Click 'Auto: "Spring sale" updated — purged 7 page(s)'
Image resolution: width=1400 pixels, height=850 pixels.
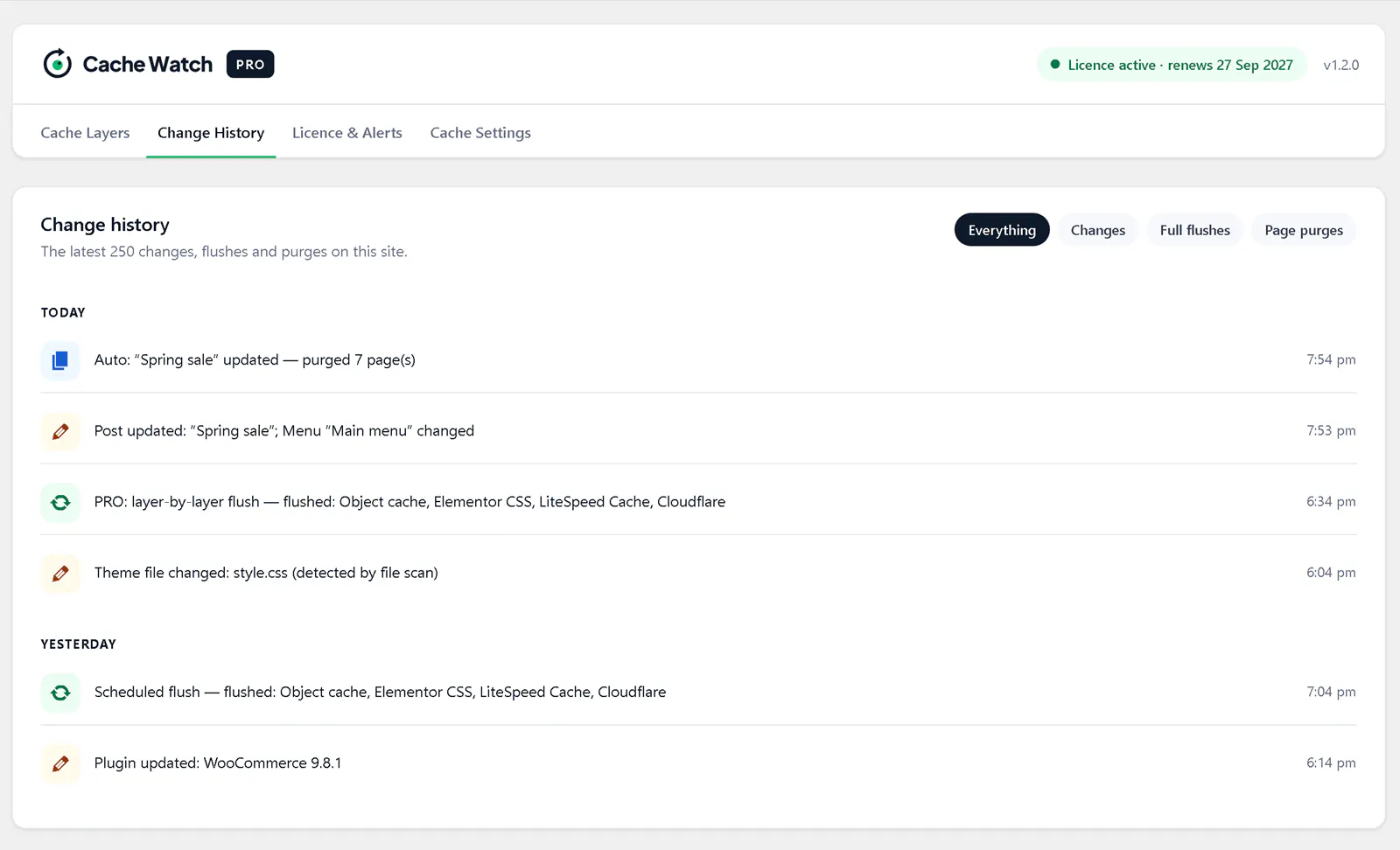(255, 360)
